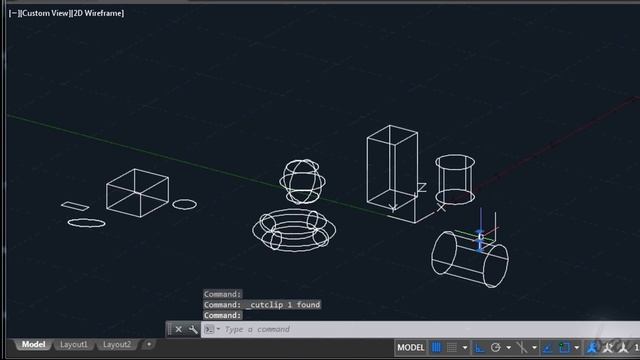Open isometric drafting plane dropdown
This screenshot has height=360, width=640.
(534, 348)
